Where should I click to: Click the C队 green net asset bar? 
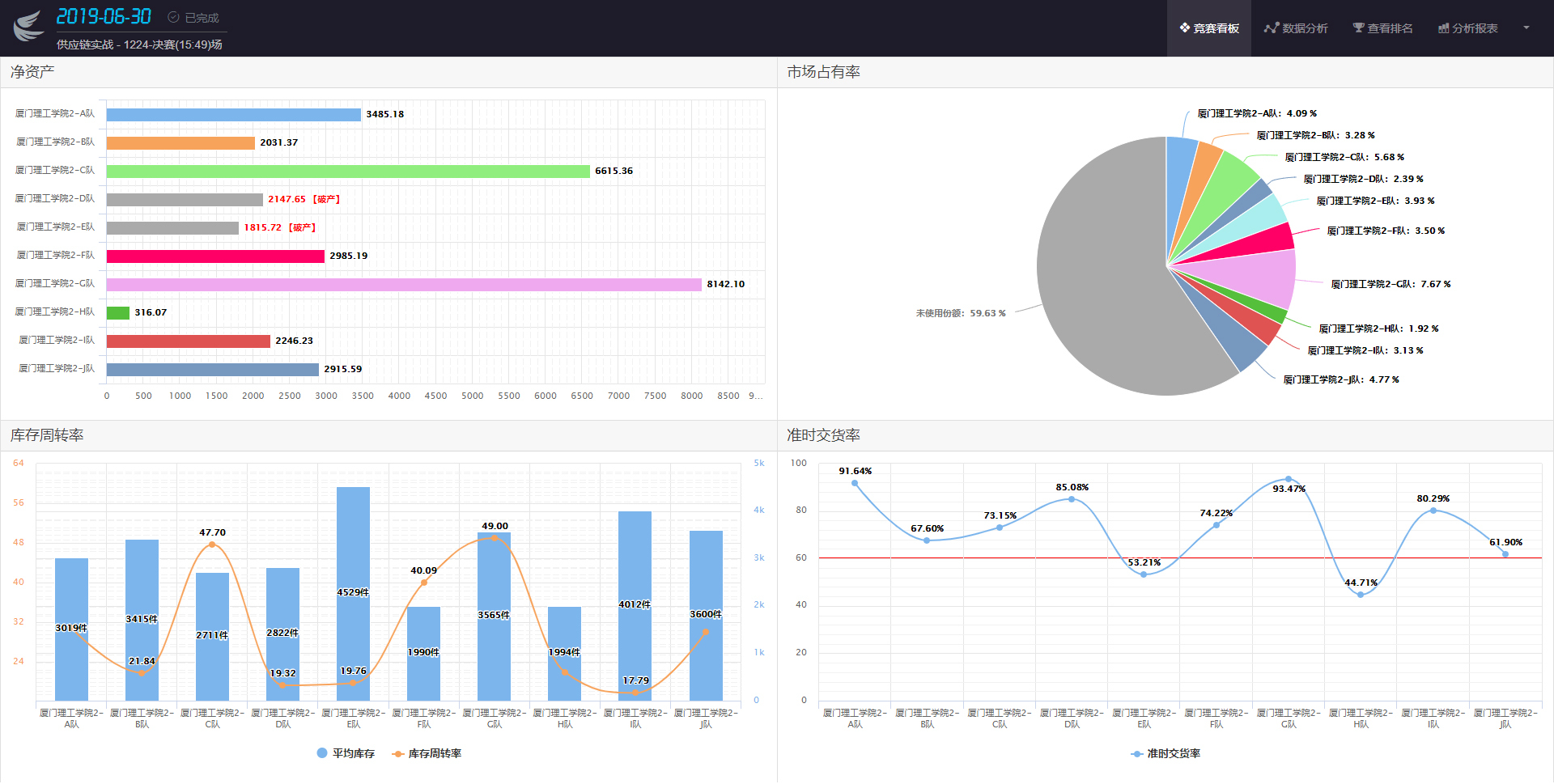(348, 172)
